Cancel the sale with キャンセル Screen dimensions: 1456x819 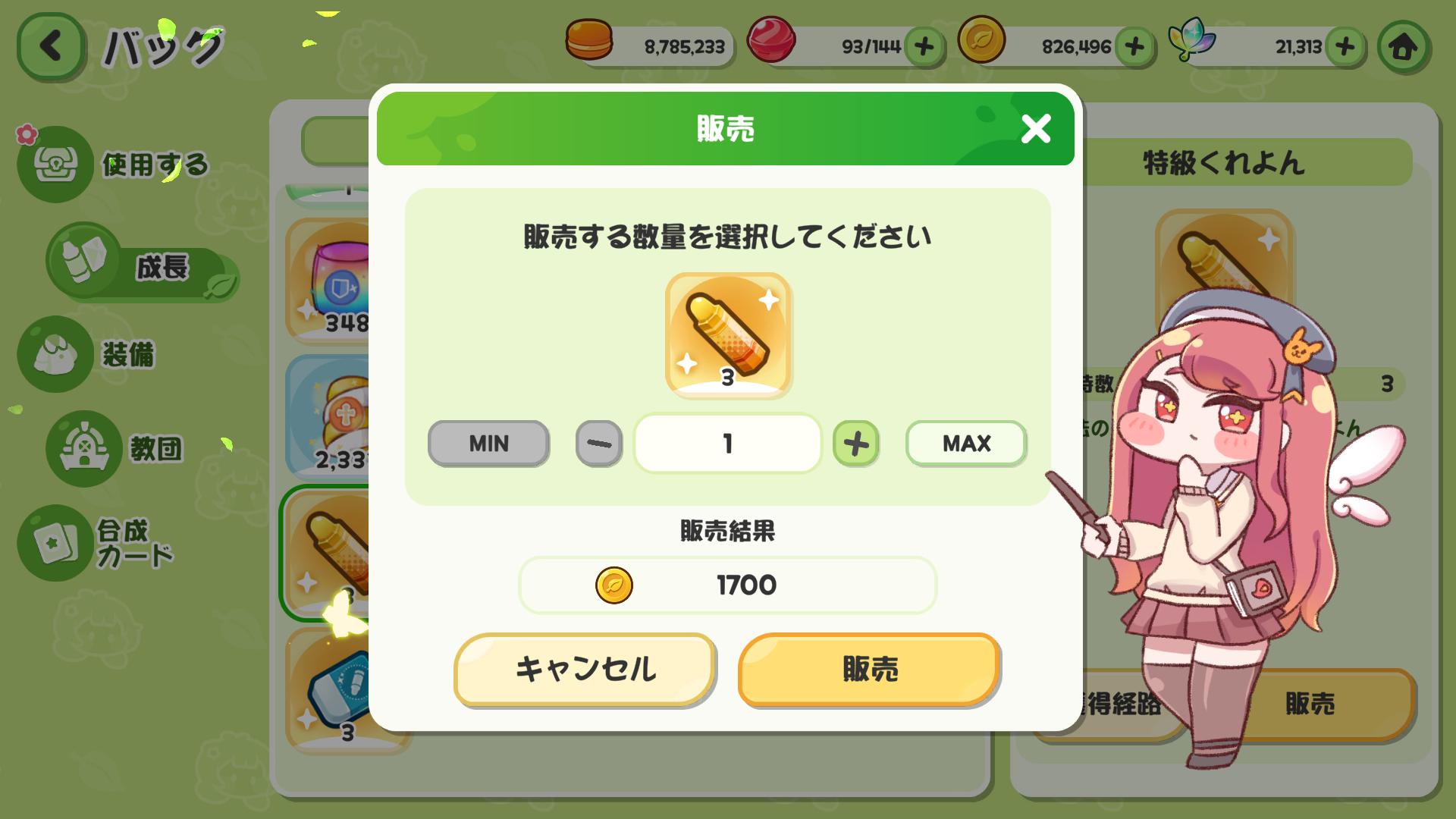585,670
